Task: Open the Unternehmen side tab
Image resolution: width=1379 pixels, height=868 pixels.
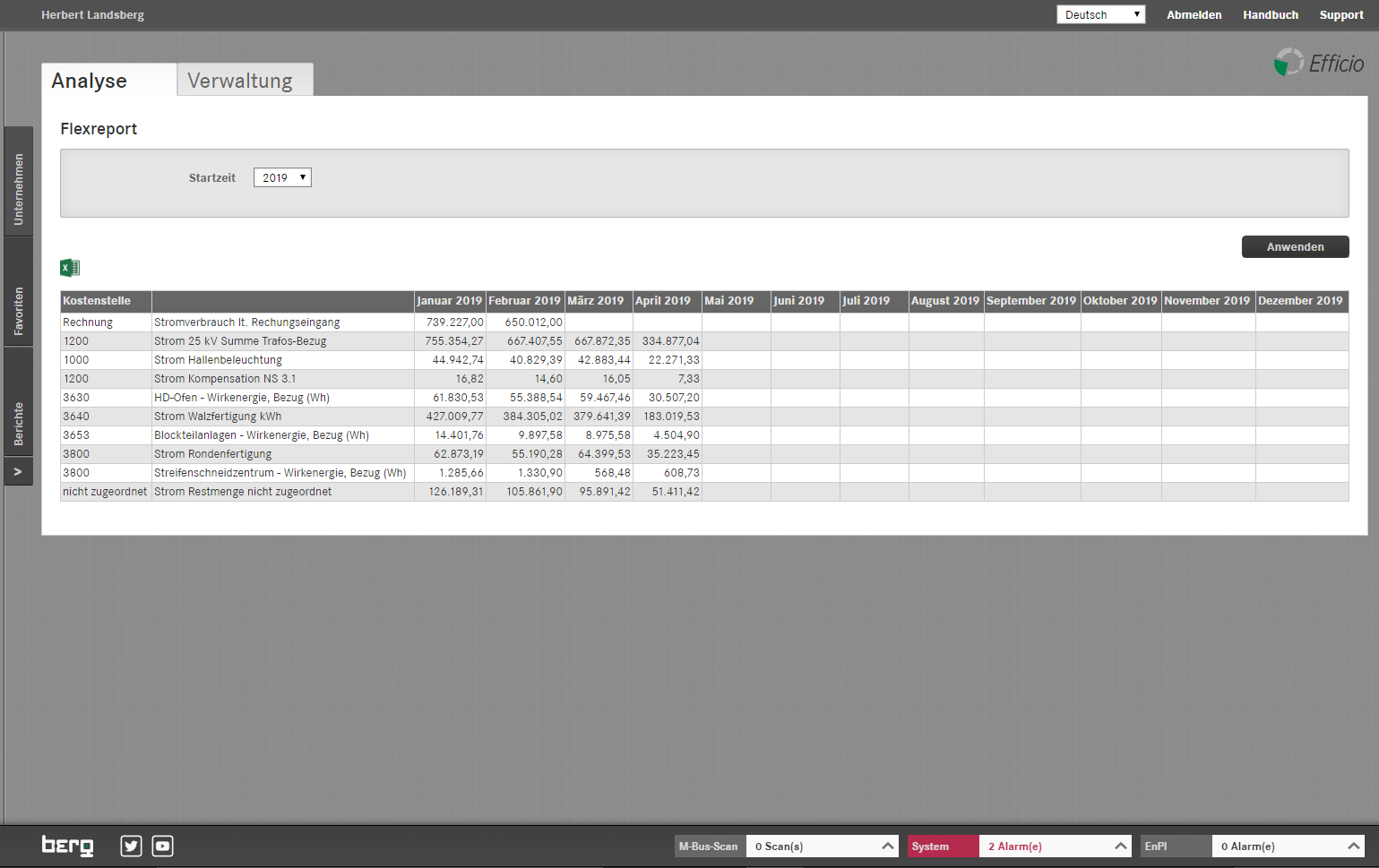Action: coord(19,189)
